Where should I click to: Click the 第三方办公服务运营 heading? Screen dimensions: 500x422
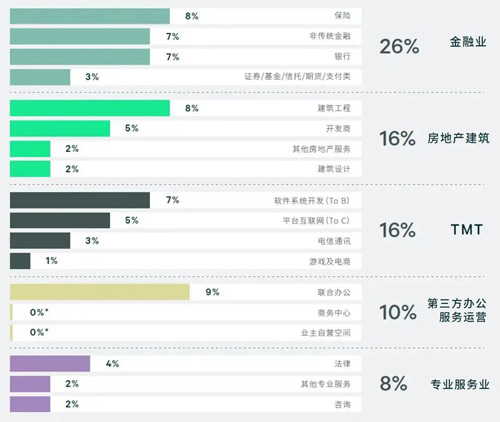457,310
